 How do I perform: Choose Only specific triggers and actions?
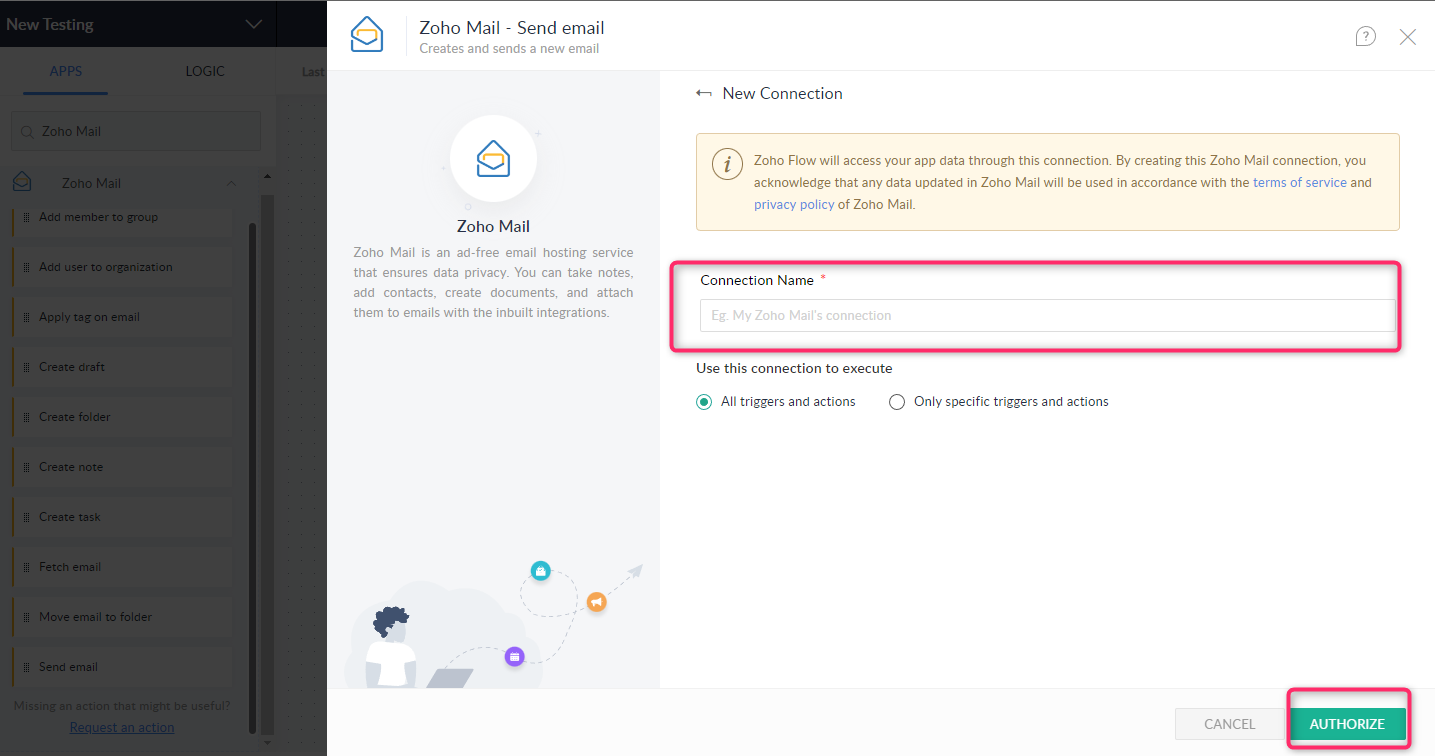coord(897,401)
